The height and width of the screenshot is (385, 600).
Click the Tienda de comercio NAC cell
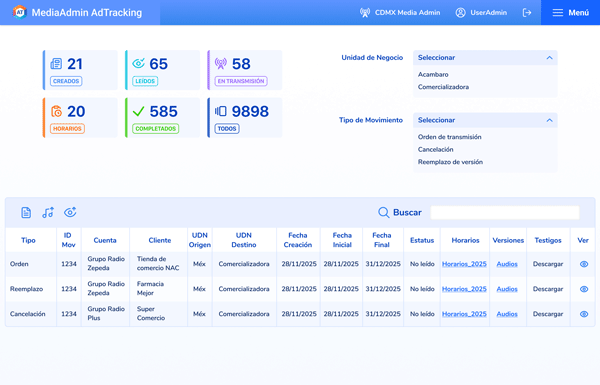tap(158, 263)
